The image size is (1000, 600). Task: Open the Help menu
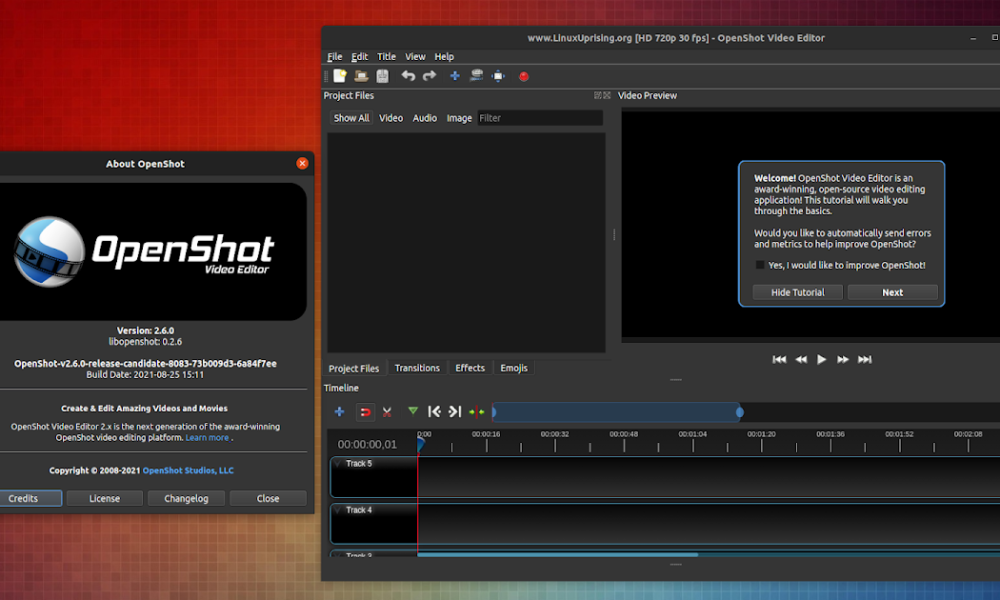[445, 57]
